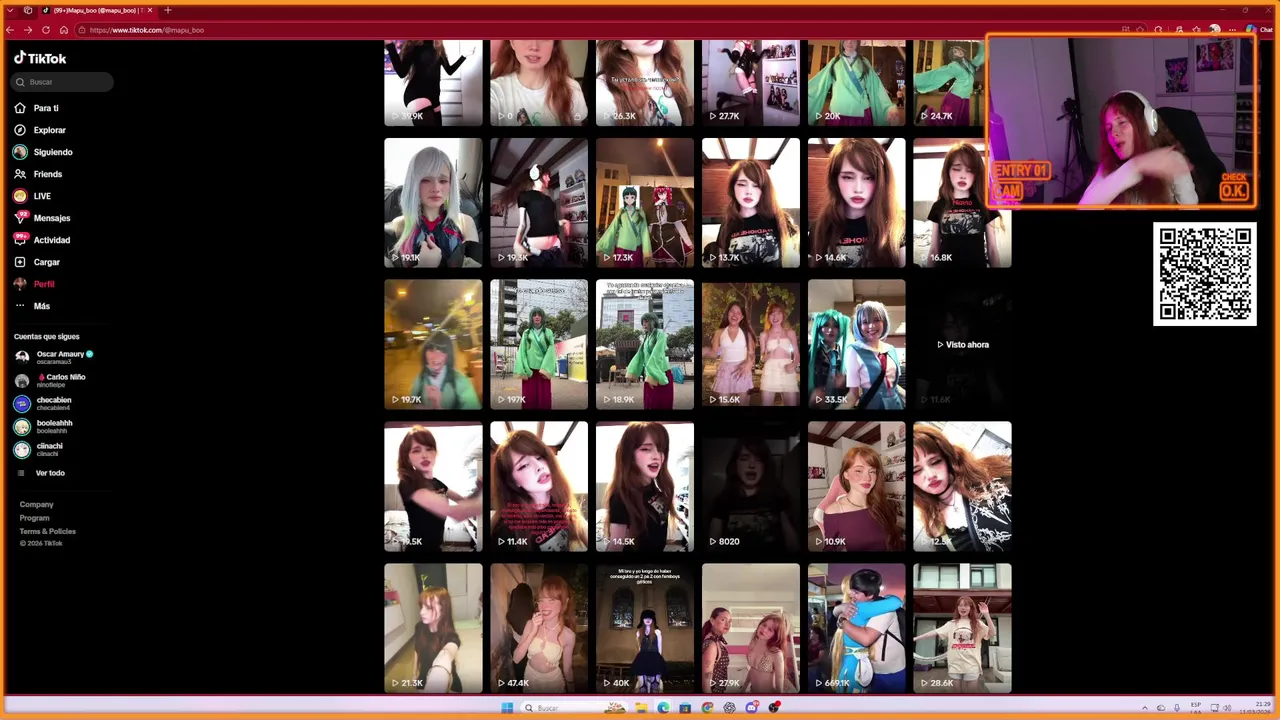Open the video with 40K views
Viewport: 1280px width, 720px height.
(x=645, y=628)
